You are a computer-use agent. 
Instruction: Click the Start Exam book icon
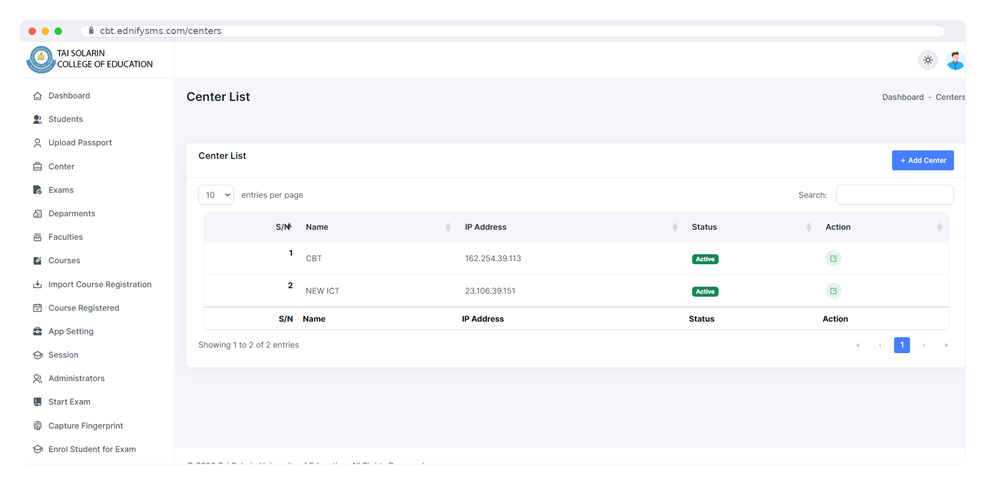(x=37, y=402)
